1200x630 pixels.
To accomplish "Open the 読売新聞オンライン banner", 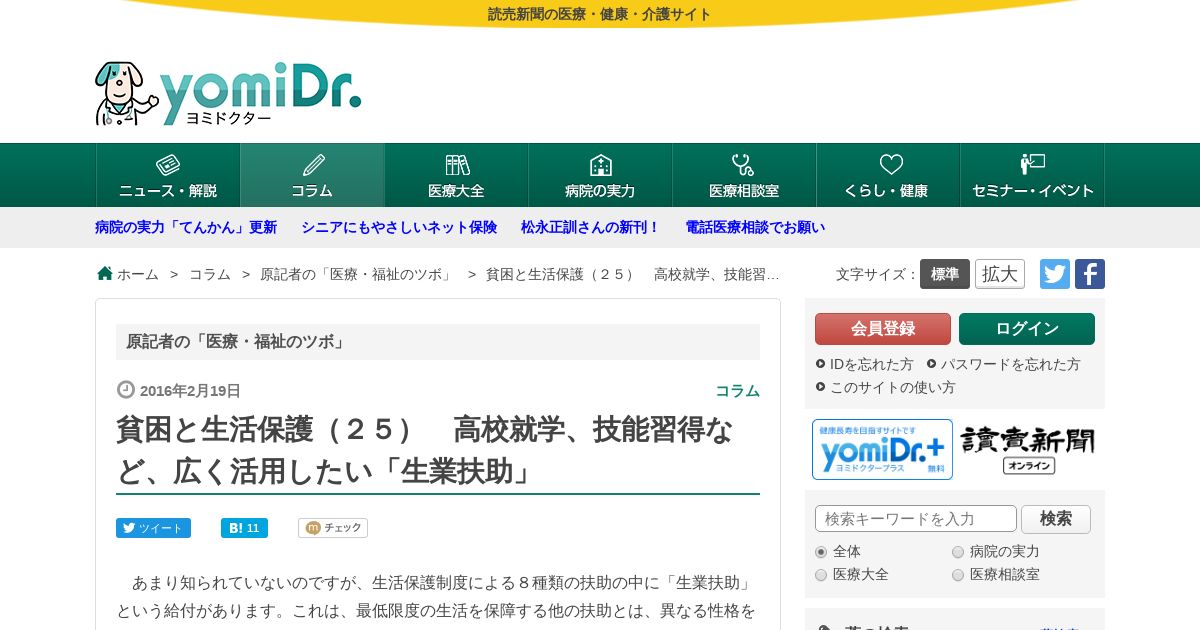I will point(1028,449).
